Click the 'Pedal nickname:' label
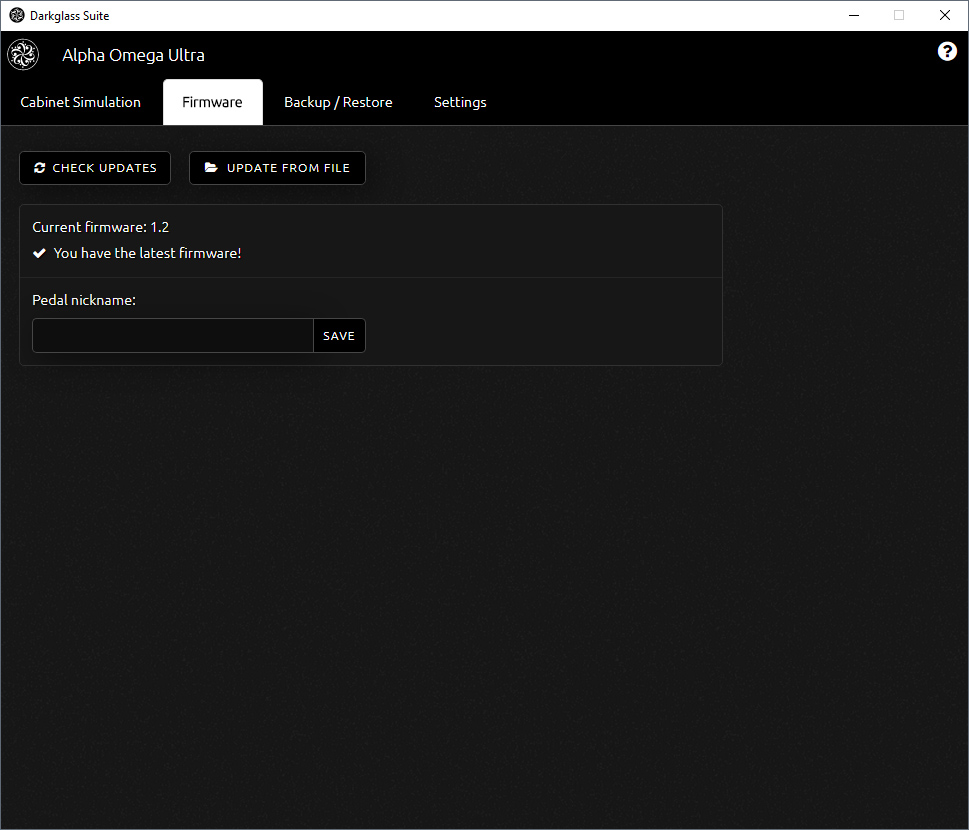This screenshot has height=830, width=969. pyautogui.click(x=84, y=300)
